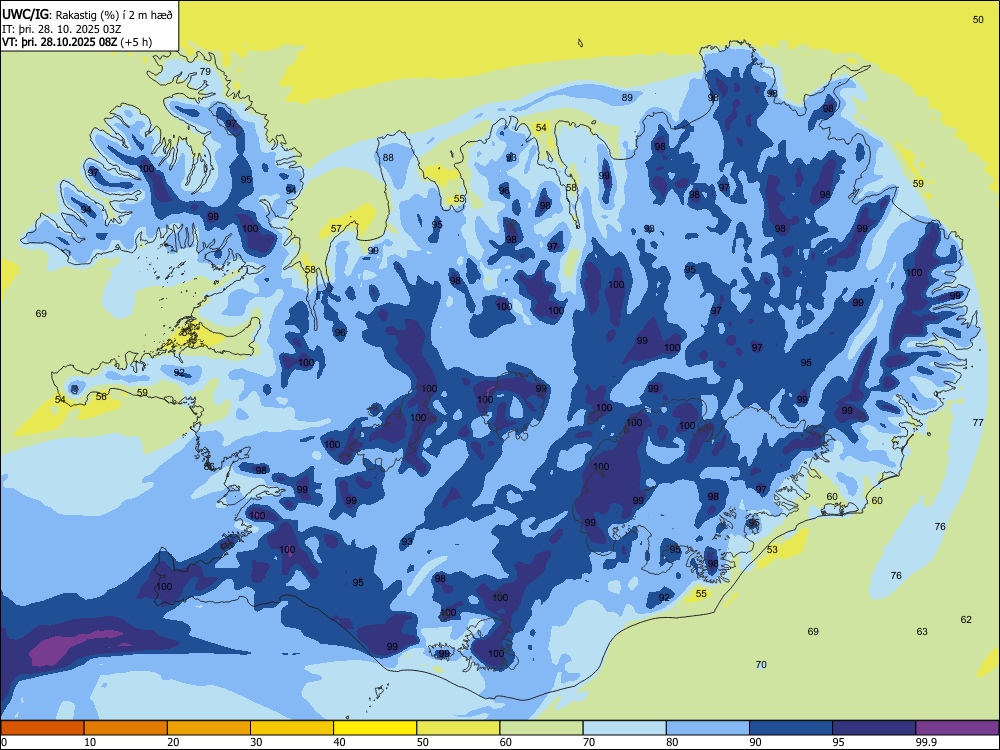Select the medium blue 80–90 legend swatch
The image size is (1000, 750).
[x=708, y=728]
